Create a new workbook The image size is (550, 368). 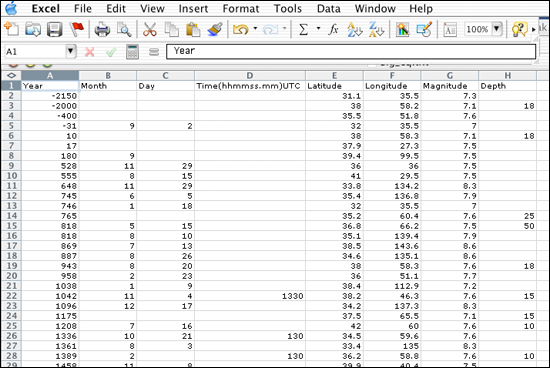[12, 29]
